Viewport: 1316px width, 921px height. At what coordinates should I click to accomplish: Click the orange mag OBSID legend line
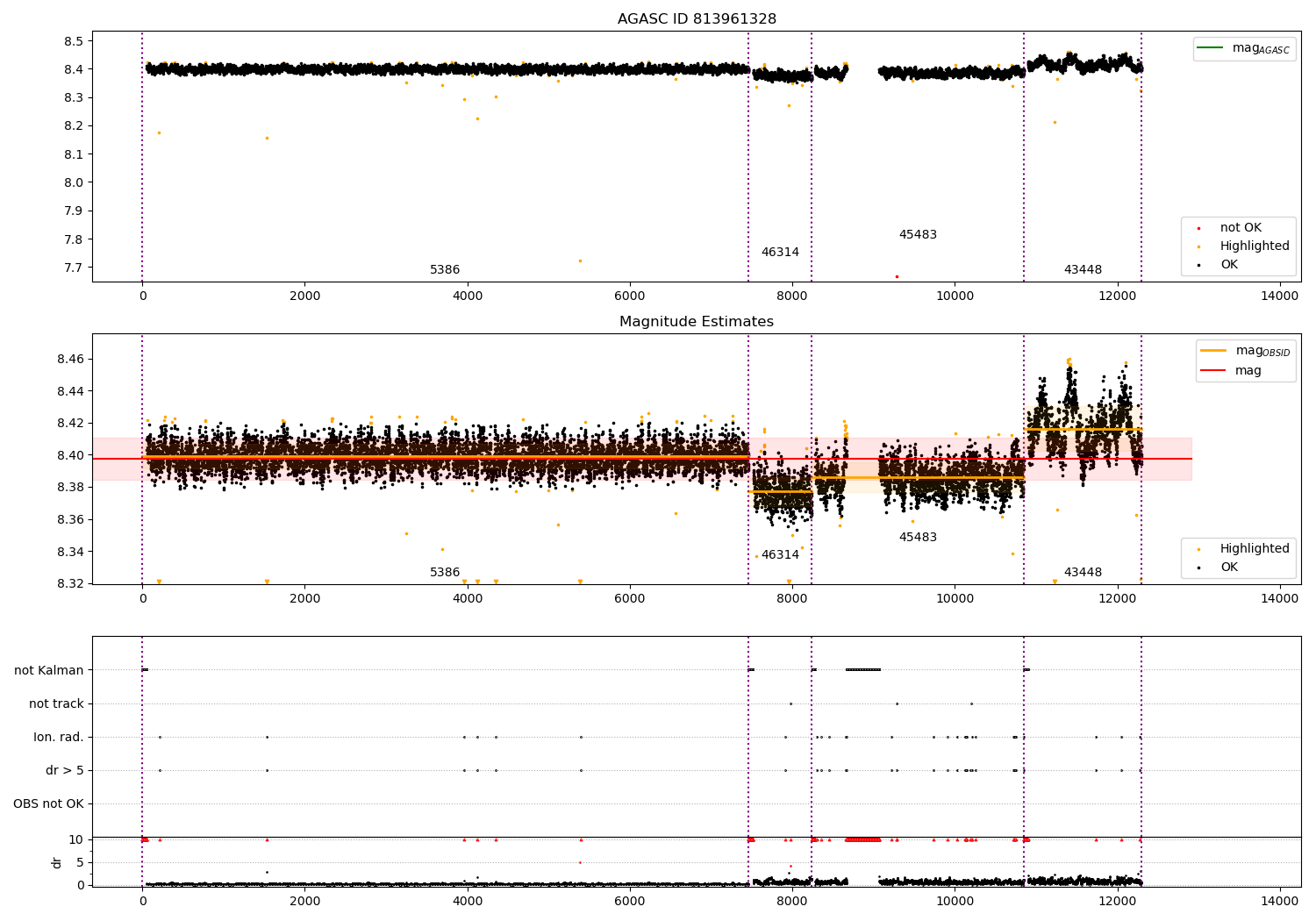1213,351
